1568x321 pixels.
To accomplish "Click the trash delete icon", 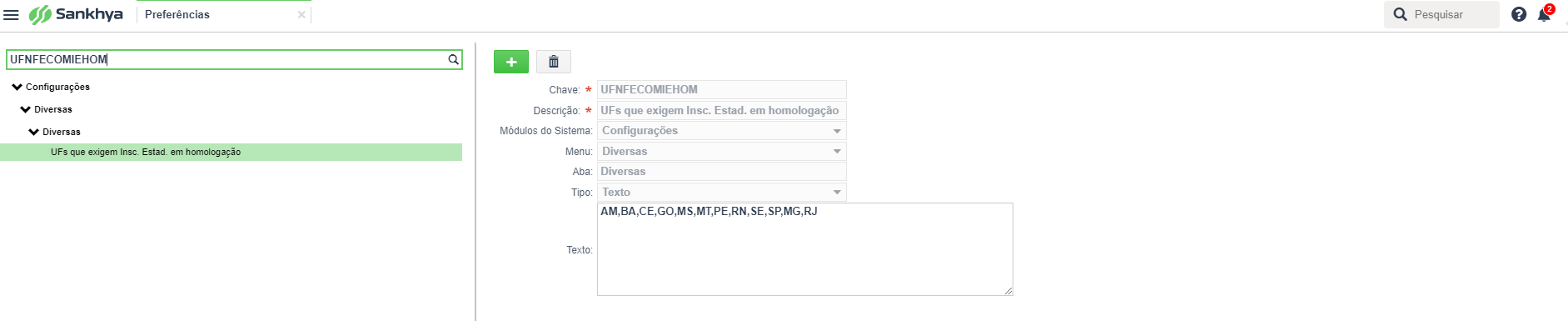I will click(554, 62).
